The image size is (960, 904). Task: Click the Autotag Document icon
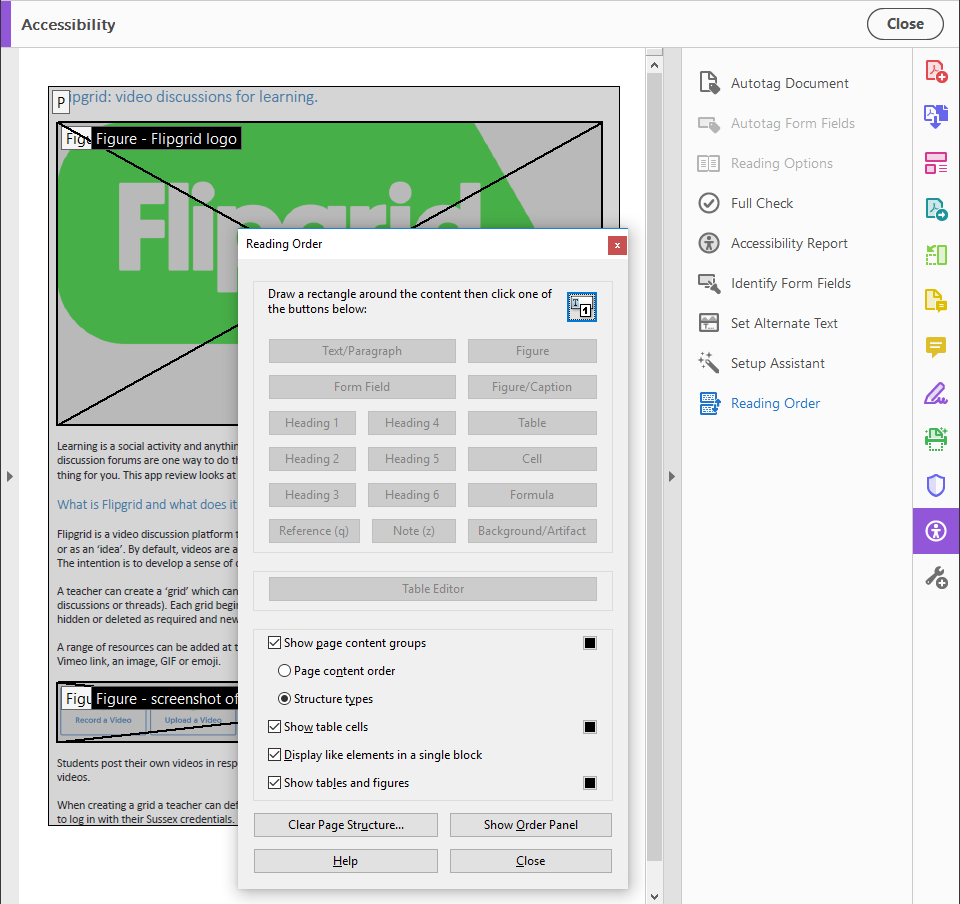coord(709,83)
